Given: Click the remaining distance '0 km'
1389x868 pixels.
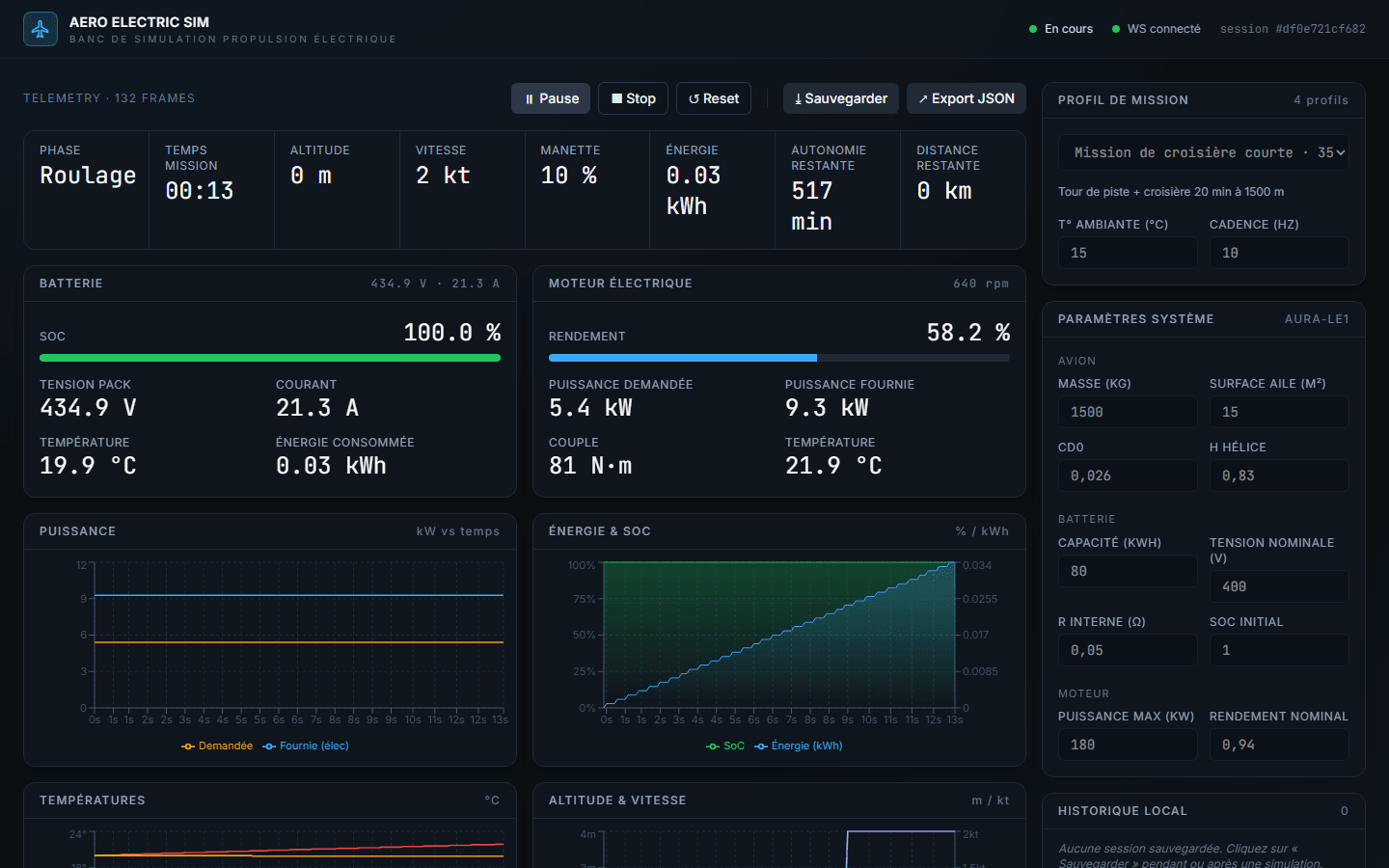Looking at the screenshot, I should tap(944, 191).
